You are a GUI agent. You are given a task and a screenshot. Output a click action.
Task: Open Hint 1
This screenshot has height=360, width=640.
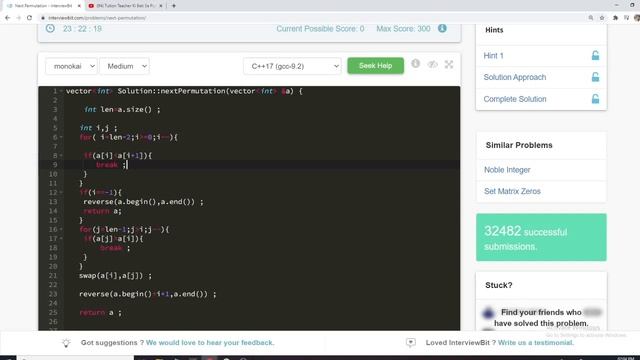click(x=493, y=56)
